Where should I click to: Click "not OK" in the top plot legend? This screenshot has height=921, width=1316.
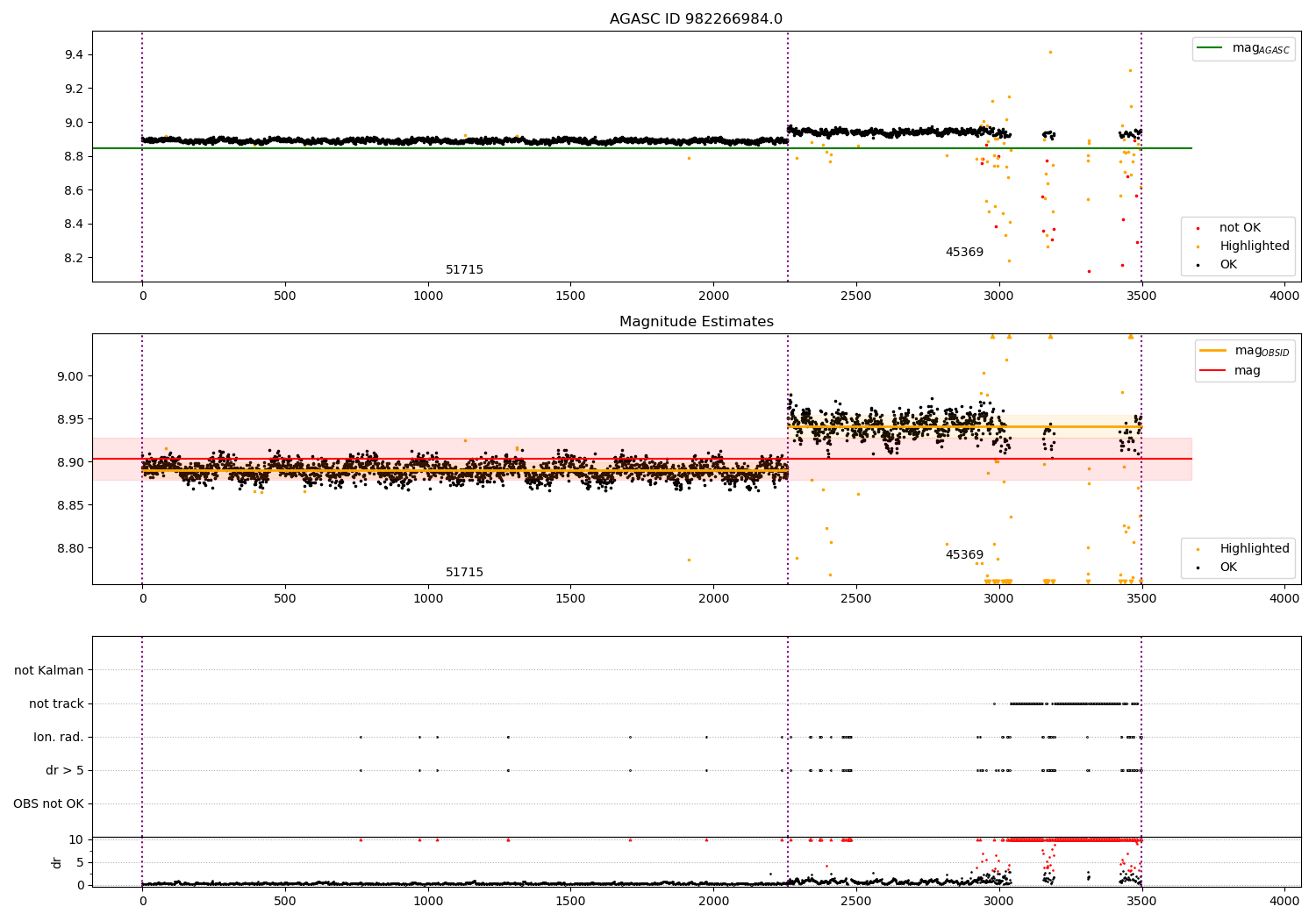pos(1240,228)
